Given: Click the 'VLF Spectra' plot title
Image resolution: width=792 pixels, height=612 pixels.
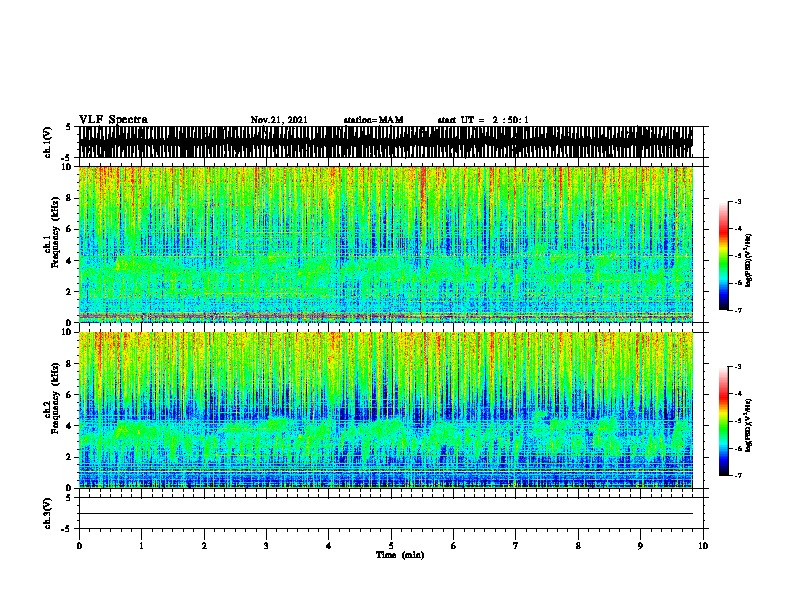Looking at the screenshot, I should (x=113, y=119).
